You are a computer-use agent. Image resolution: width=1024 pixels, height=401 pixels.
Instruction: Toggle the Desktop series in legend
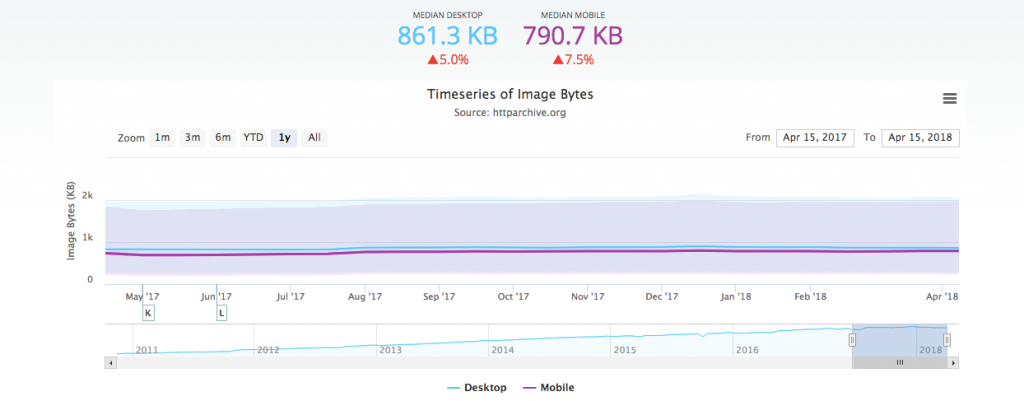[478, 387]
